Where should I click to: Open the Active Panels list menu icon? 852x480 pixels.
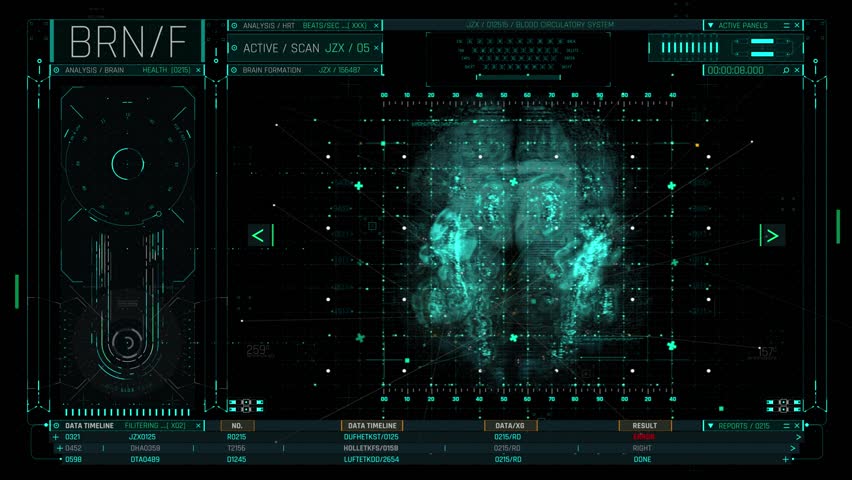click(786, 26)
